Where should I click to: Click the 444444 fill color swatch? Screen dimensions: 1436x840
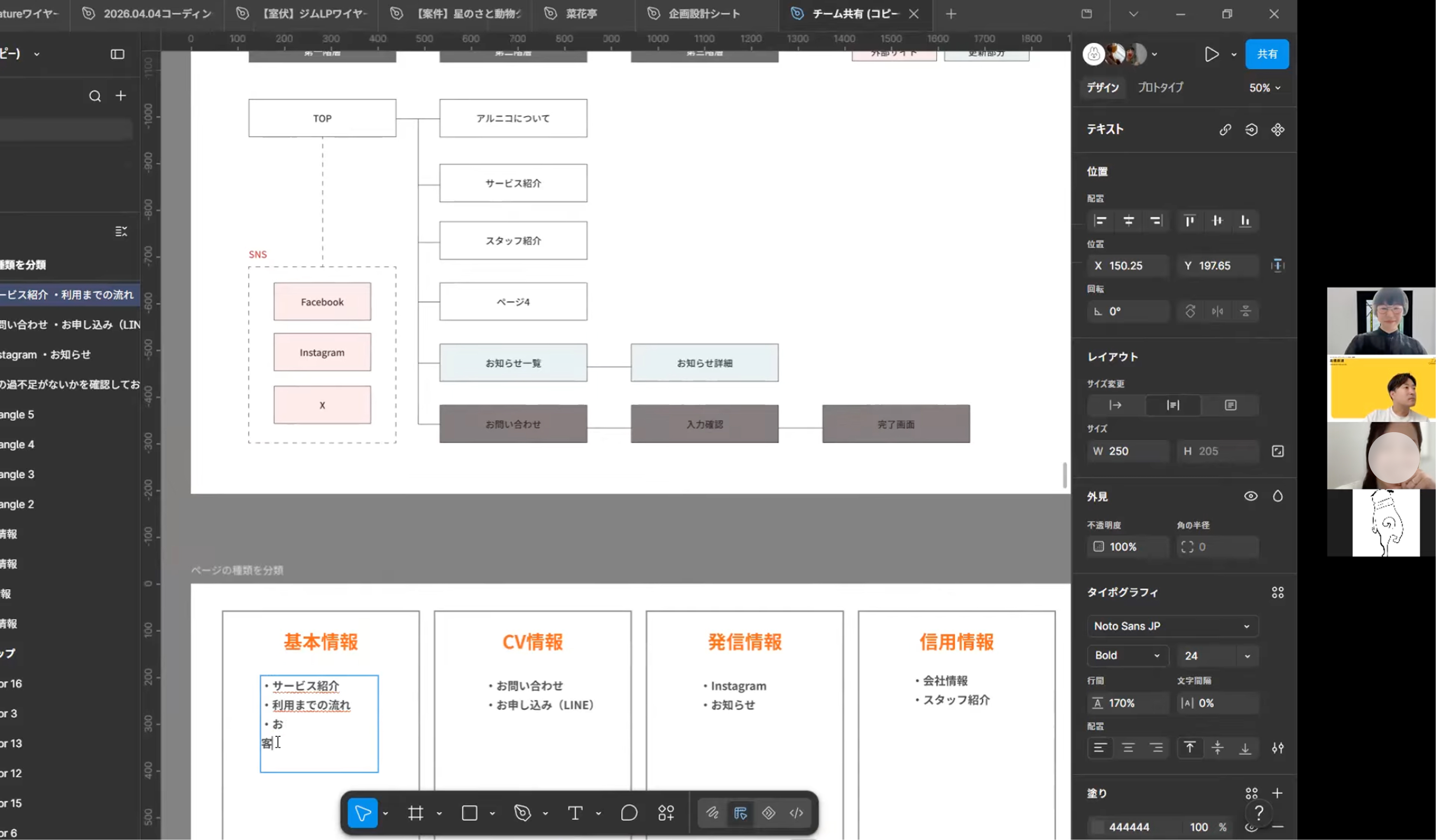click(1098, 827)
